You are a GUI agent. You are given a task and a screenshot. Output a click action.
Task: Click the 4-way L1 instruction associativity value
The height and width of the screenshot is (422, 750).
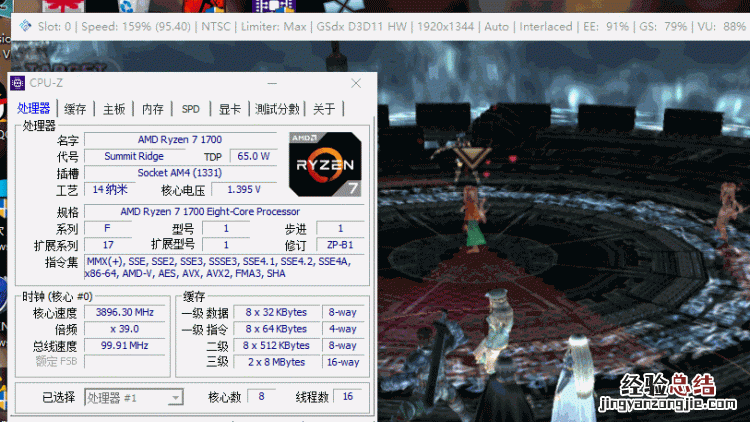point(343,329)
